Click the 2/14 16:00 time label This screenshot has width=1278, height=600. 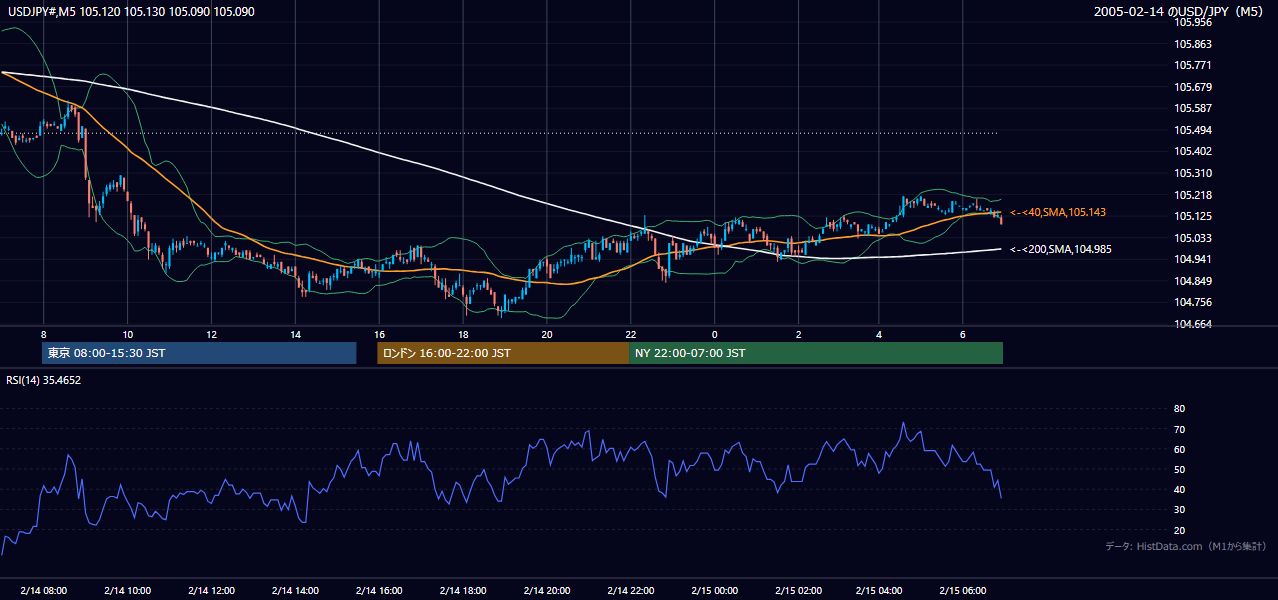pyautogui.click(x=379, y=590)
